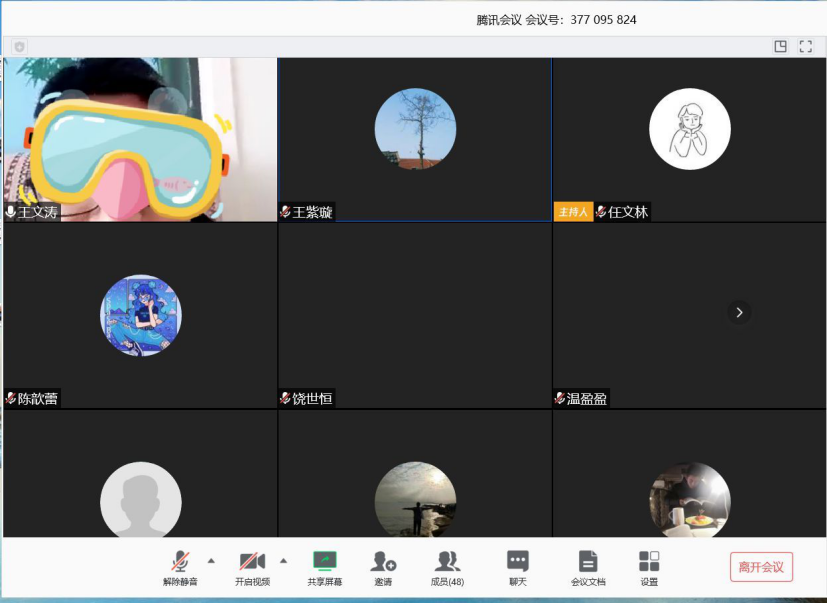Viewport: 828px width, 603px height.
Task: Click the host 任文林's participant tile
Action: click(x=689, y=139)
